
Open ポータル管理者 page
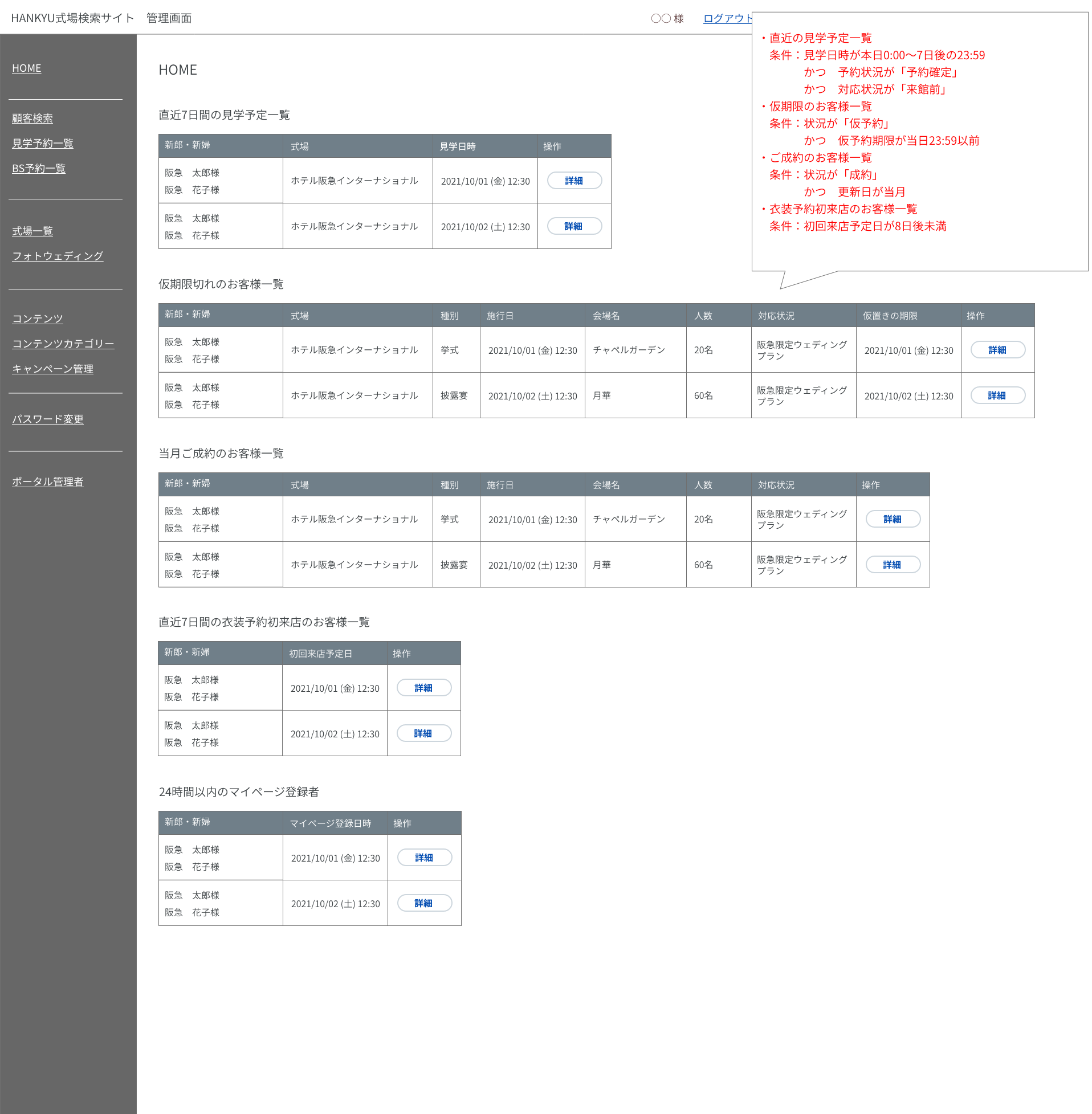pyautogui.click(x=48, y=482)
